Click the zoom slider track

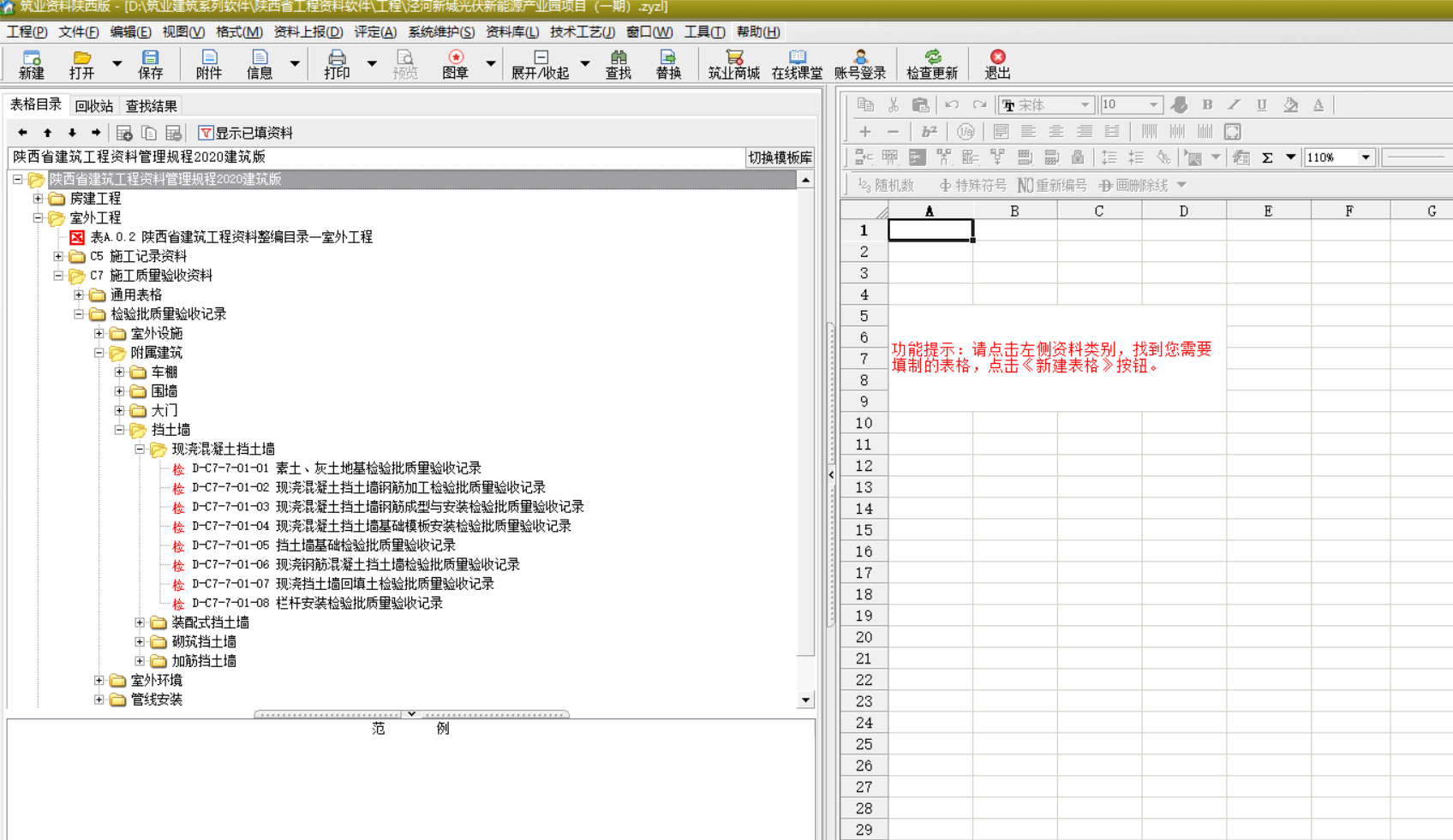click(x=1416, y=158)
